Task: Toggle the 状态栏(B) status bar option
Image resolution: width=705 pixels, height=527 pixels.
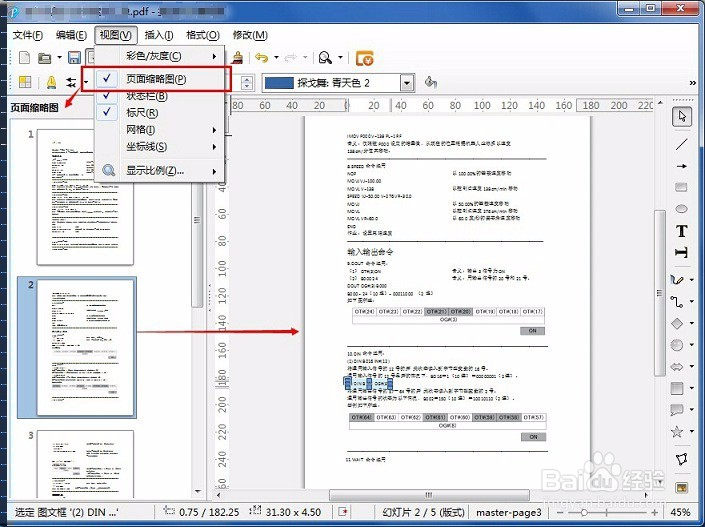Action: pos(160,96)
